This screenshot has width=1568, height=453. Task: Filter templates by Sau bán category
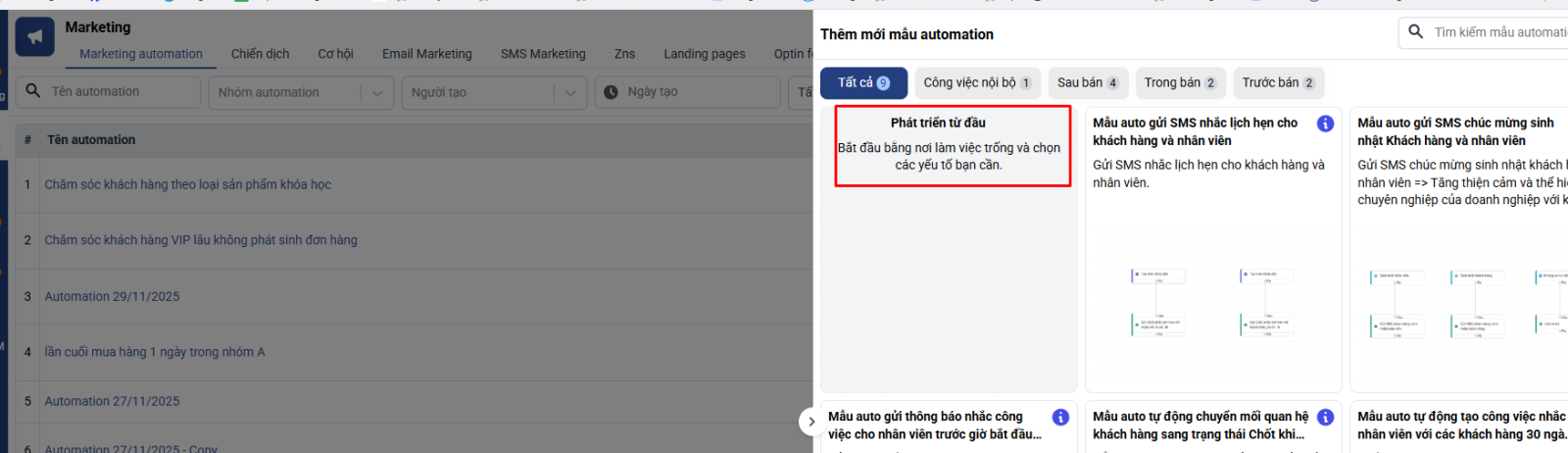pos(1087,83)
